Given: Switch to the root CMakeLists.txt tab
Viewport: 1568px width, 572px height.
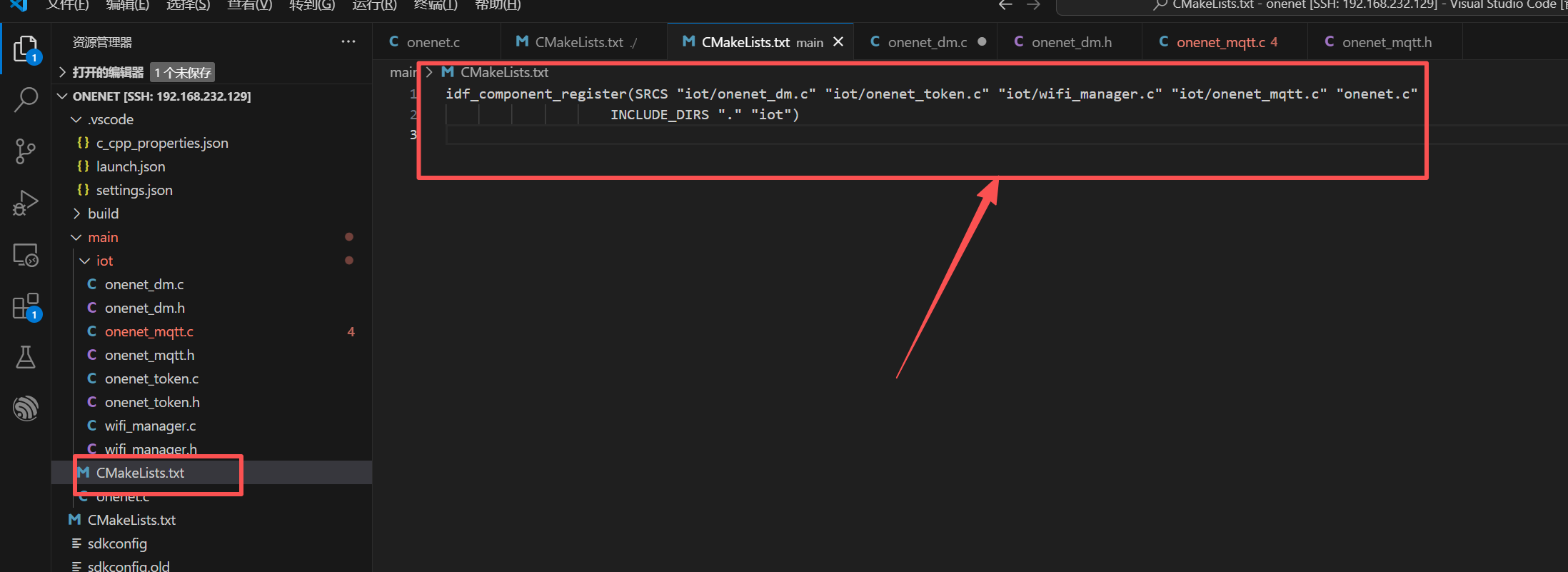Looking at the screenshot, I should (x=583, y=42).
